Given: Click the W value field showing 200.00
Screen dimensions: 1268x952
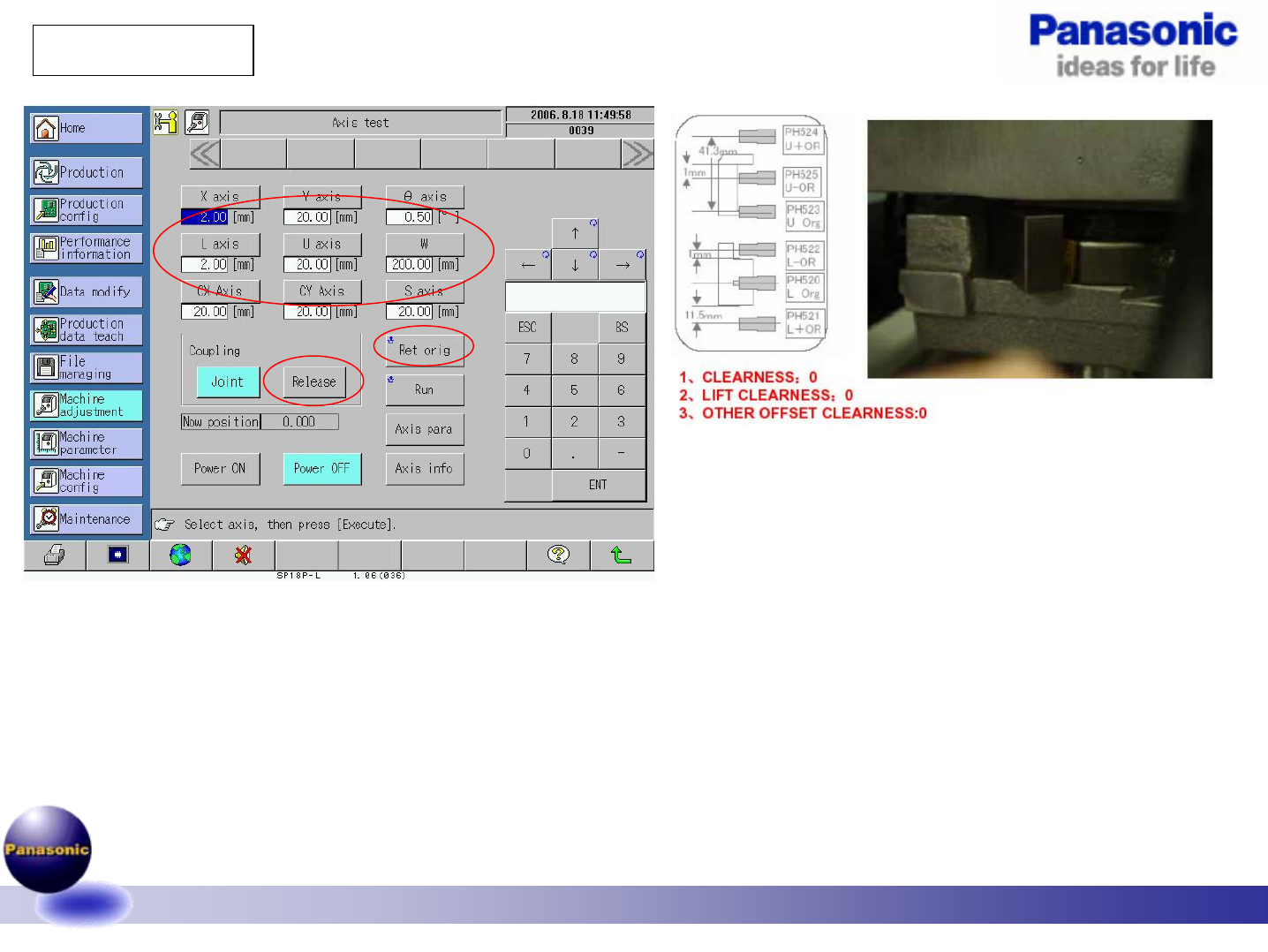Looking at the screenshot, I should pos(410,264).
